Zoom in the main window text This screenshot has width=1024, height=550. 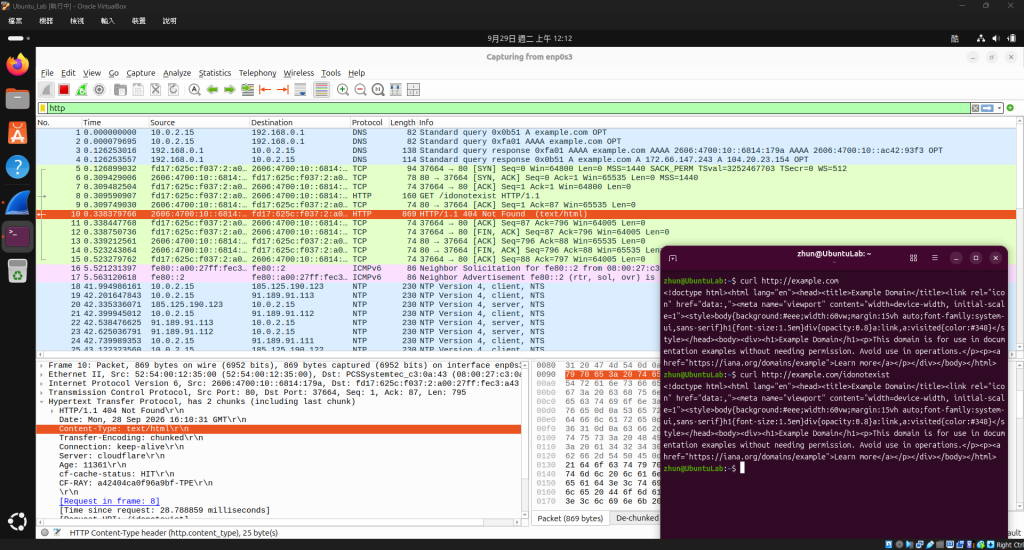click(343, 90)
